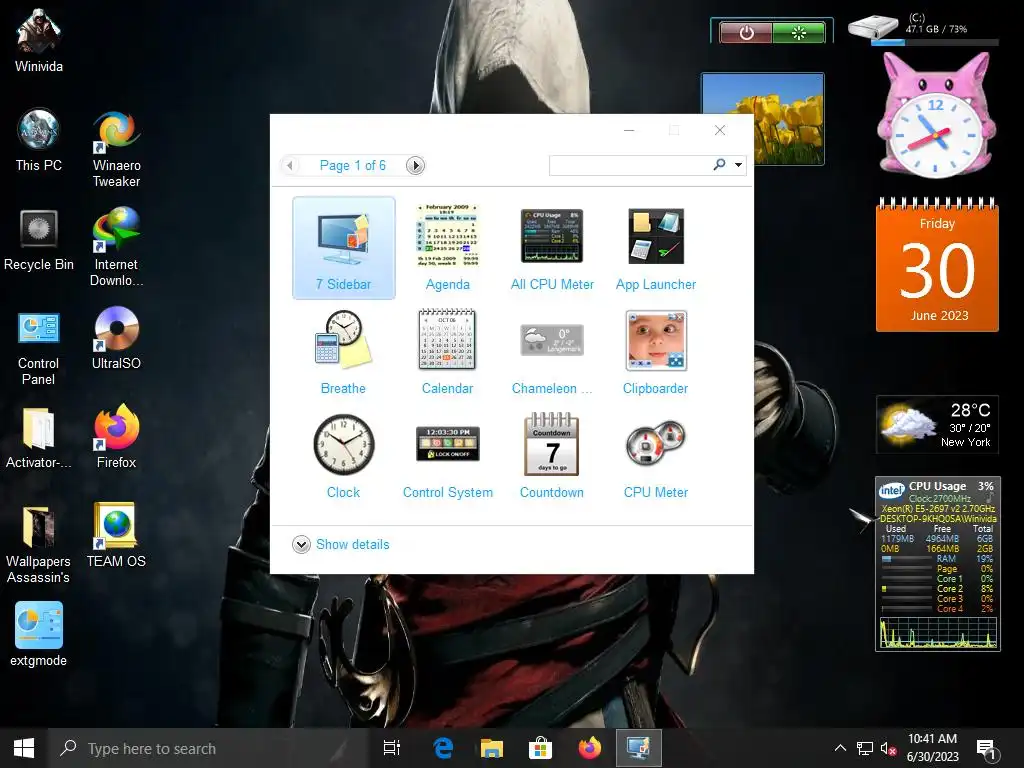Expand Show details section

pyautogui.click(x=301, y=544)
